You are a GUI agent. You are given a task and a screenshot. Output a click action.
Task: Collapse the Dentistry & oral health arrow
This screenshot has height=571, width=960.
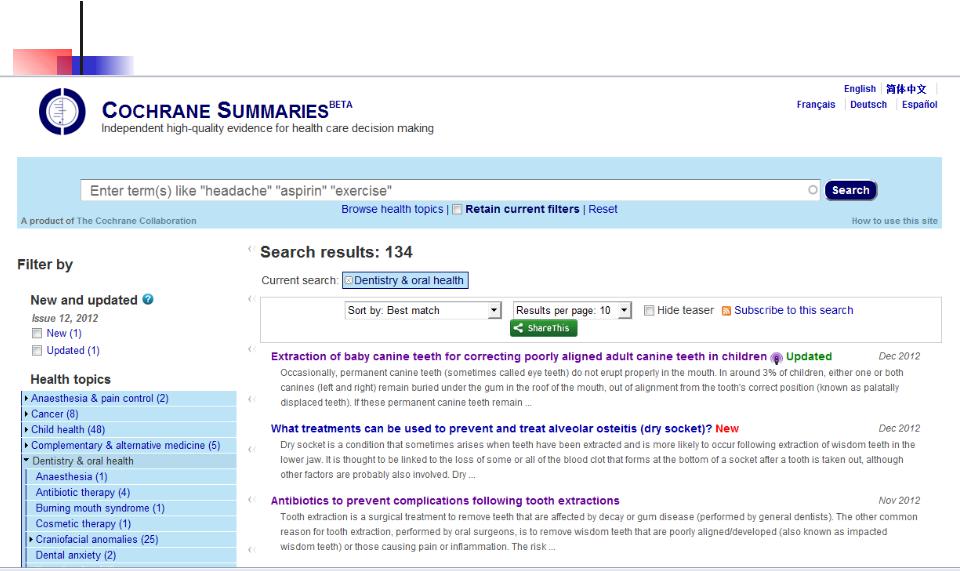coord(26,460)
